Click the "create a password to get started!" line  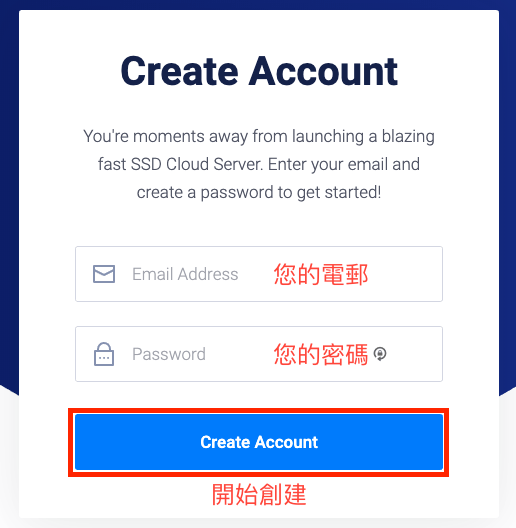tap(259, 193)
